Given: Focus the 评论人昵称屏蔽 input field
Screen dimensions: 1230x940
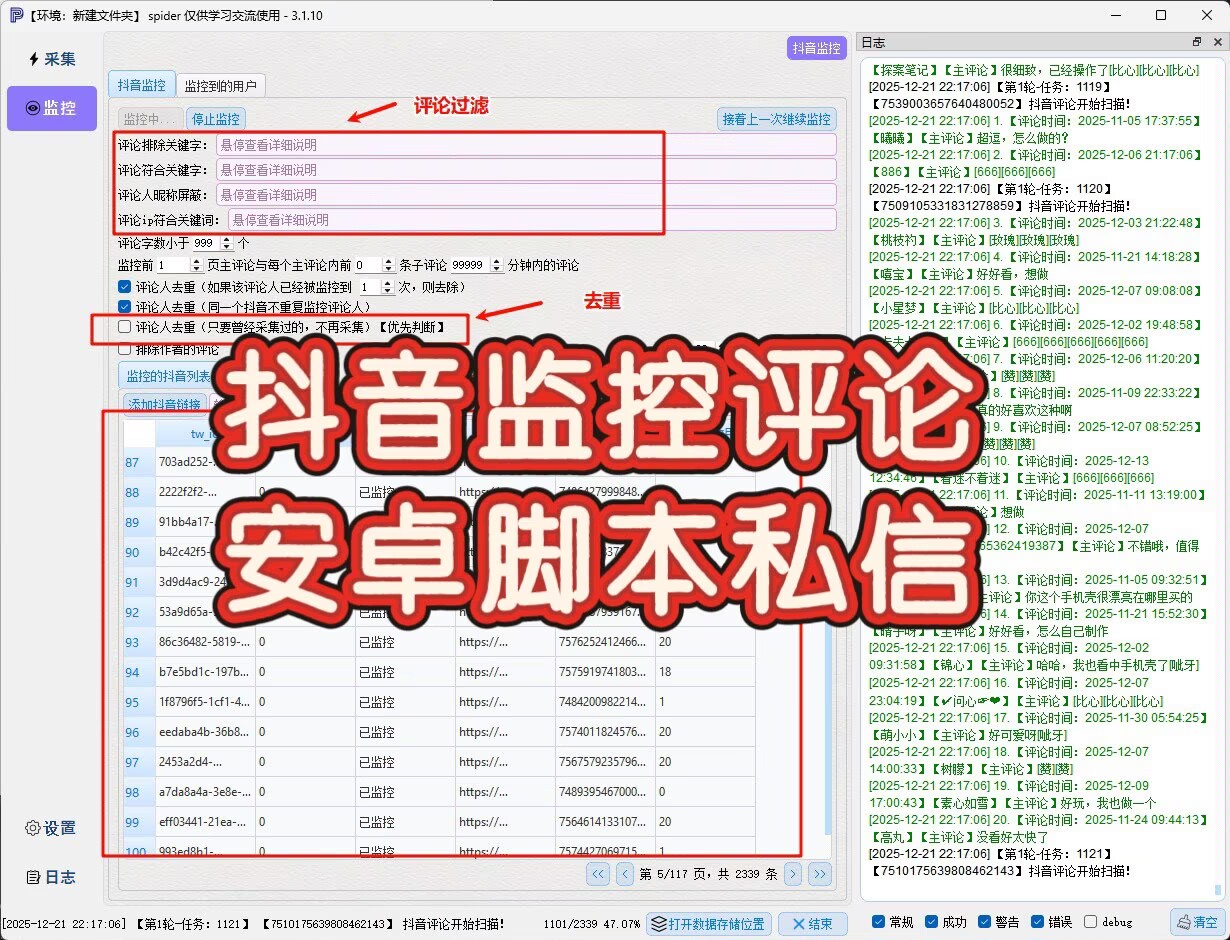Looking at the screenshot, I should tap(525, 195).
